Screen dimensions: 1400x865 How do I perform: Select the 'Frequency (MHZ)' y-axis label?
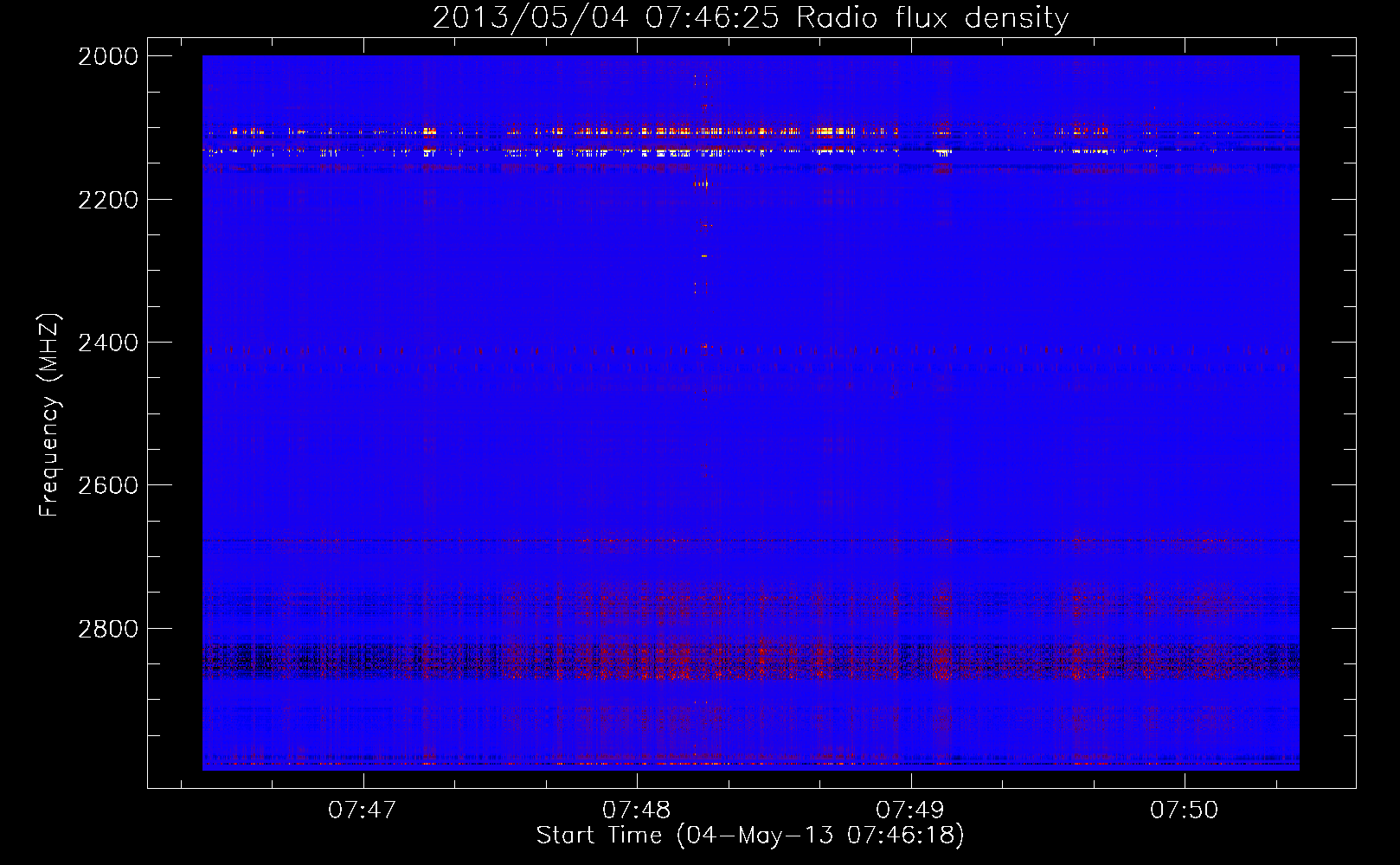[x=49, y=415]
